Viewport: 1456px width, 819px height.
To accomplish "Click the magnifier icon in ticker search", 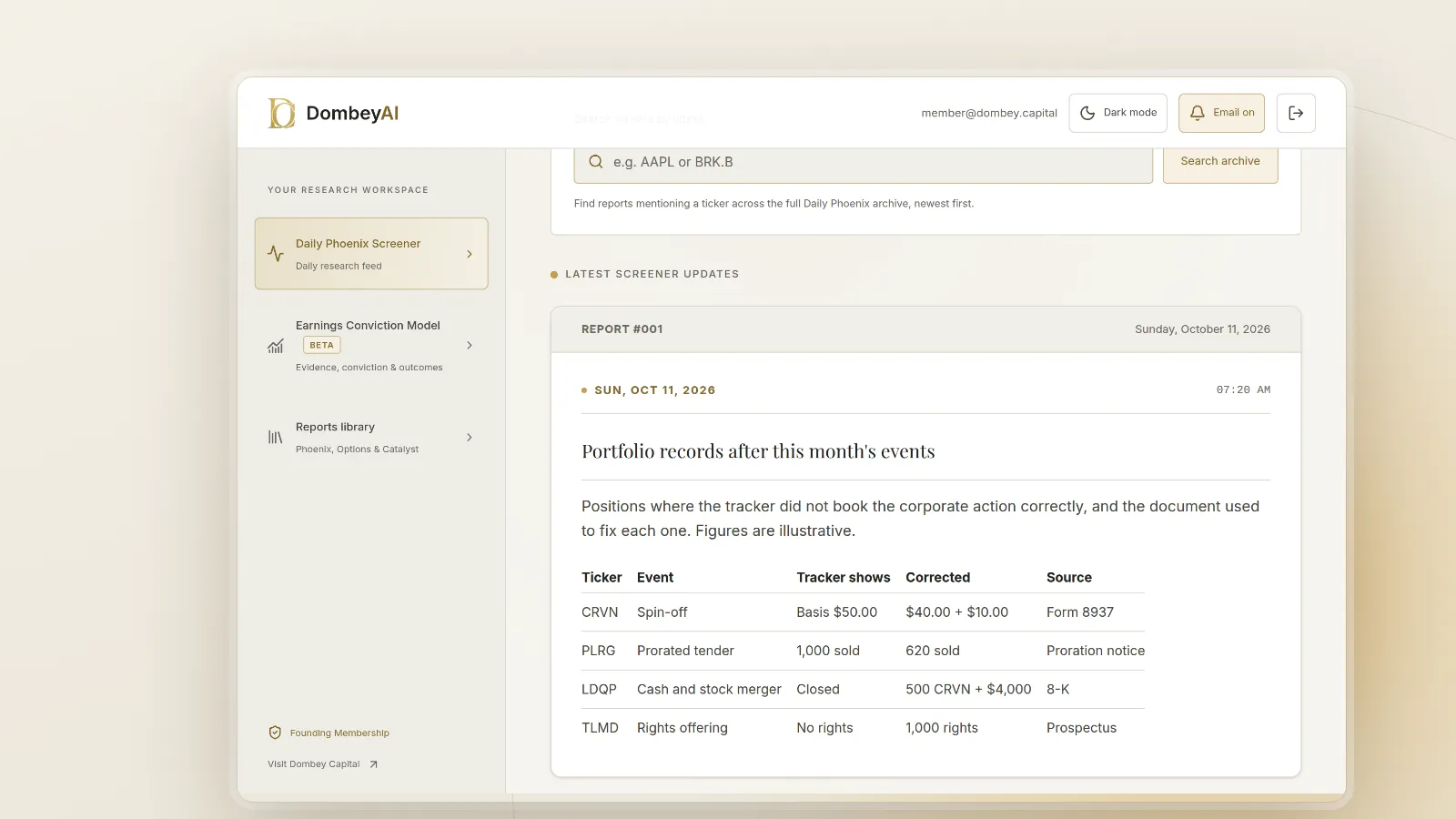I will (596, 162).
